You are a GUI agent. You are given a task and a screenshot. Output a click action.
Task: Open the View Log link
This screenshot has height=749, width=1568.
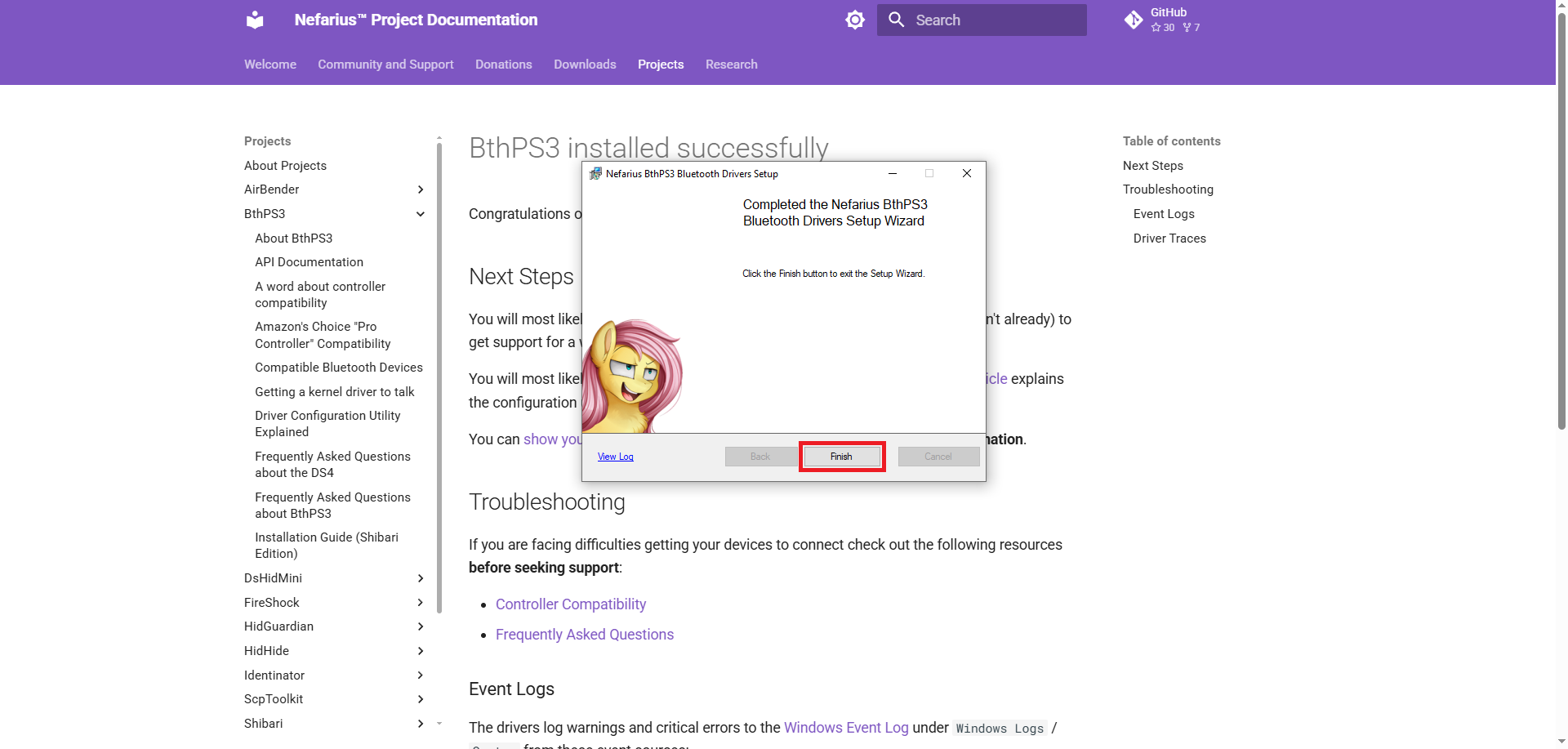point(615,457)
